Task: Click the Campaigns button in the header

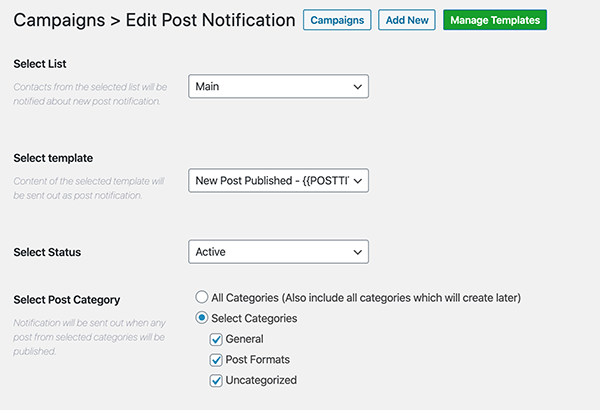Action: pos(337,20)
